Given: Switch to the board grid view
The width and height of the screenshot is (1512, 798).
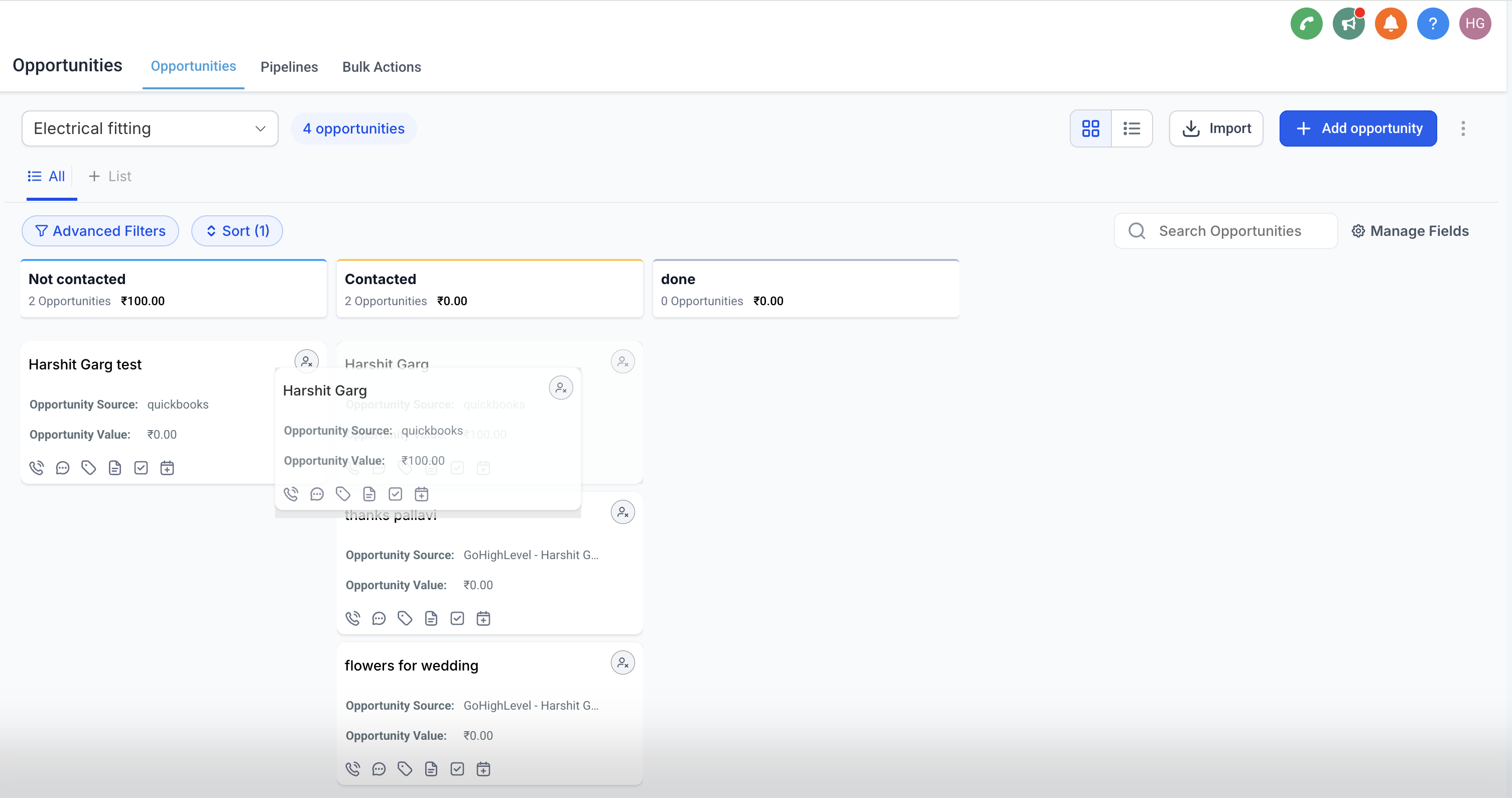Looking at the screenshot, I should (1090, 128).
